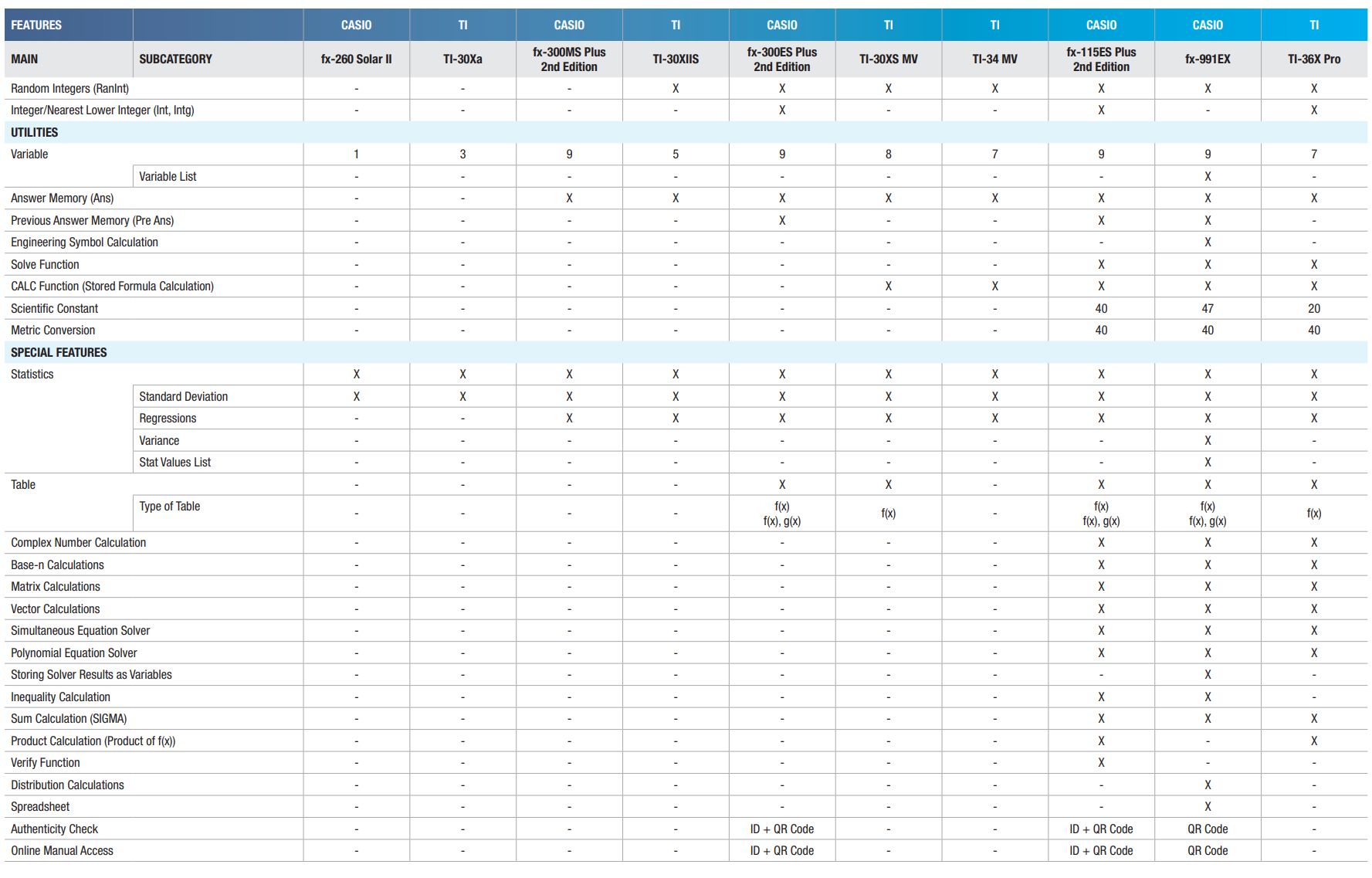Click the TI-30XS MV model header
Screen dimensions: 1372x878
tap(889, 59)
